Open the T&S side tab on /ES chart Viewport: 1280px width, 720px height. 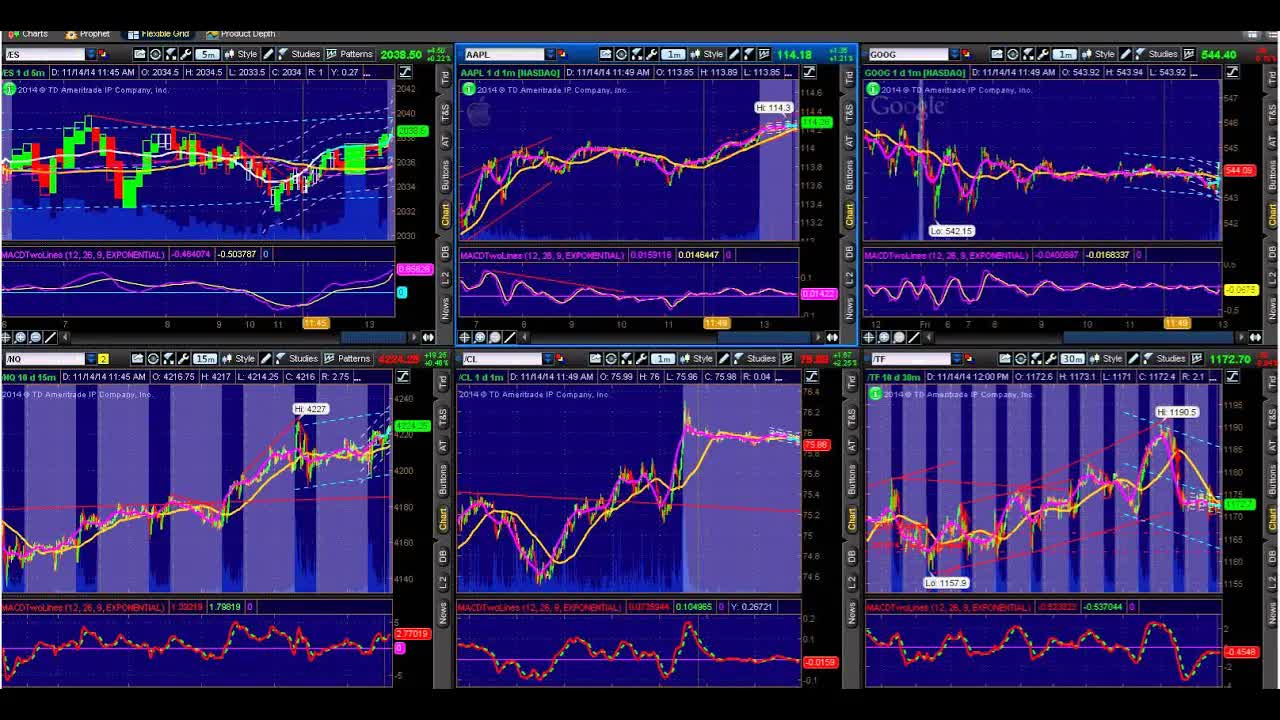coord(446,112)
